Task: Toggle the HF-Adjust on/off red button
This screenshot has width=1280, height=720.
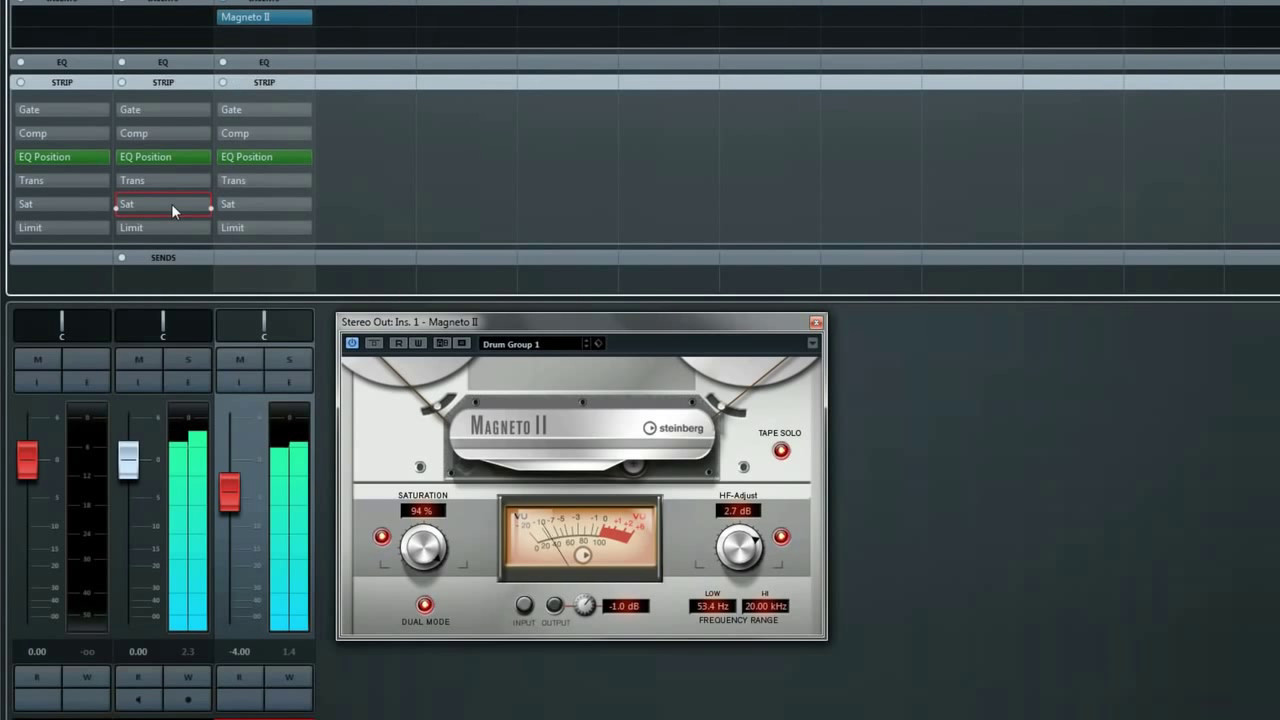Action: [x=781, y=537]
